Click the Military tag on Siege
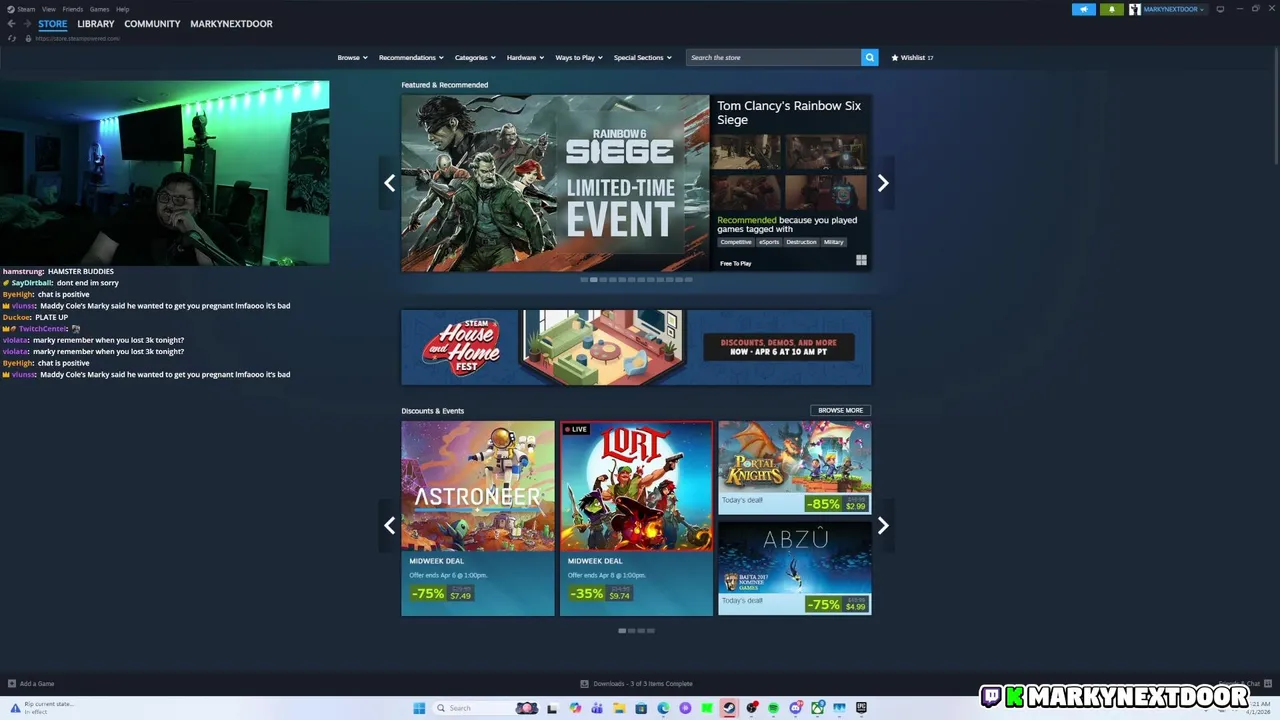The image size is (1280, 720). 834,242
